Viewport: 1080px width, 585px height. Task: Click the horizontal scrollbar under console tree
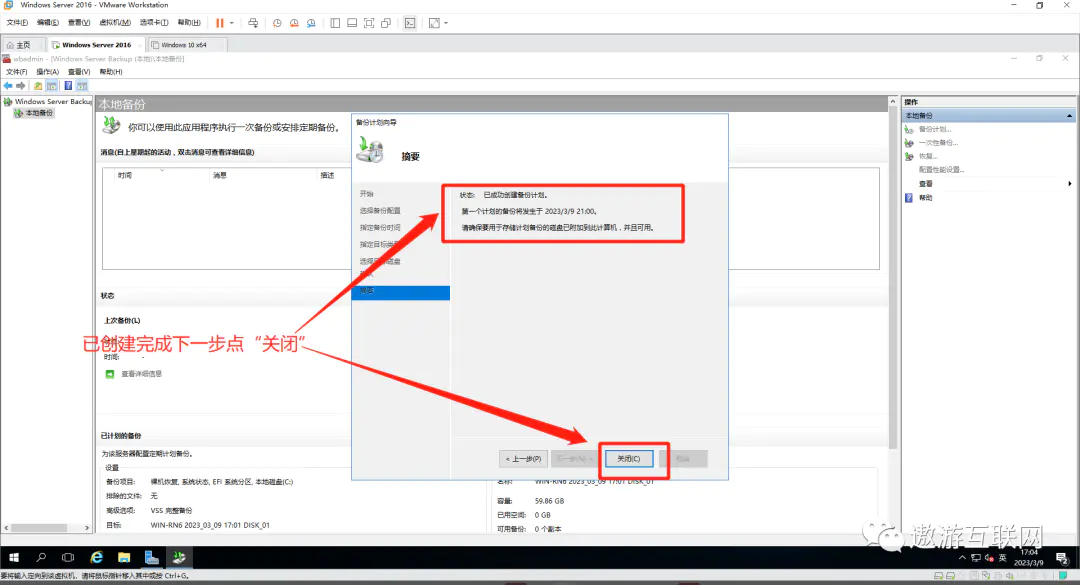[39, 528]
